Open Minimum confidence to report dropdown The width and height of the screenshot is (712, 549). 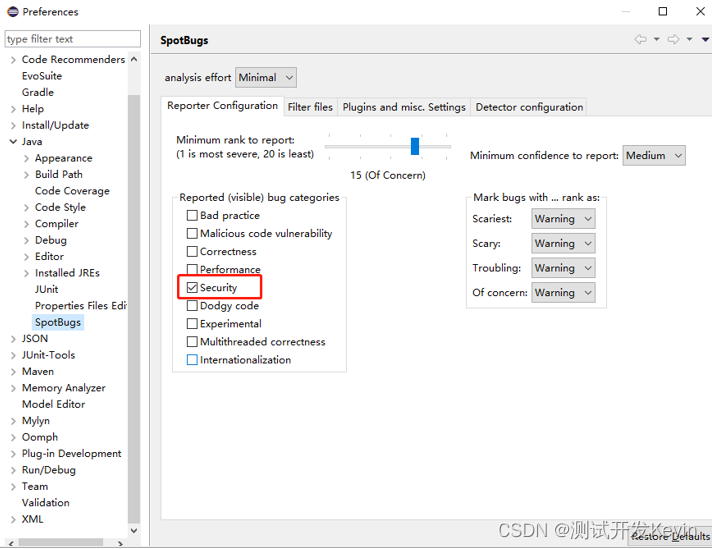pyautogui.click(x=654, y=155)
